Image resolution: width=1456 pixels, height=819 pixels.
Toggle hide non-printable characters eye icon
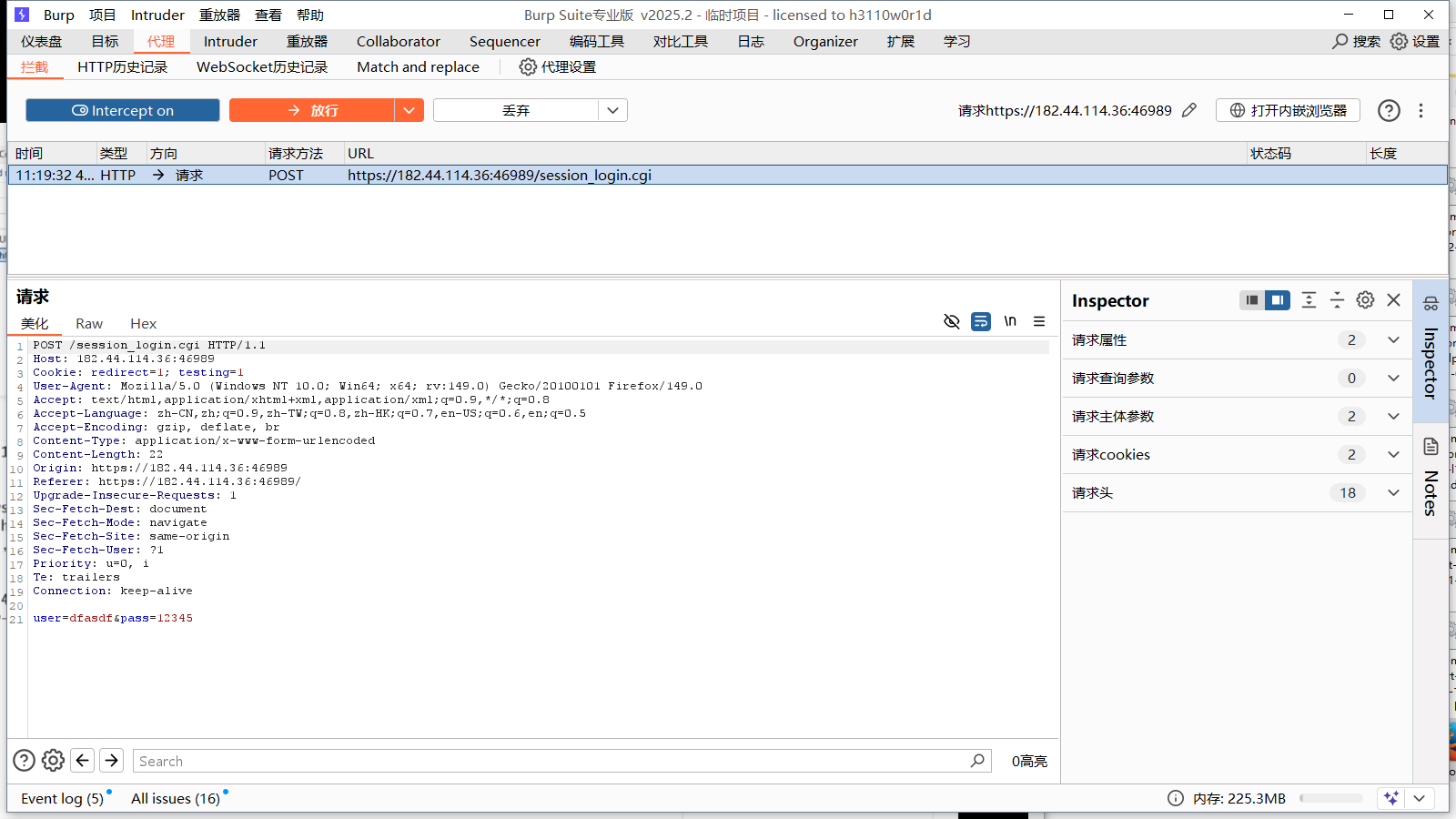(x=952, y=321)
